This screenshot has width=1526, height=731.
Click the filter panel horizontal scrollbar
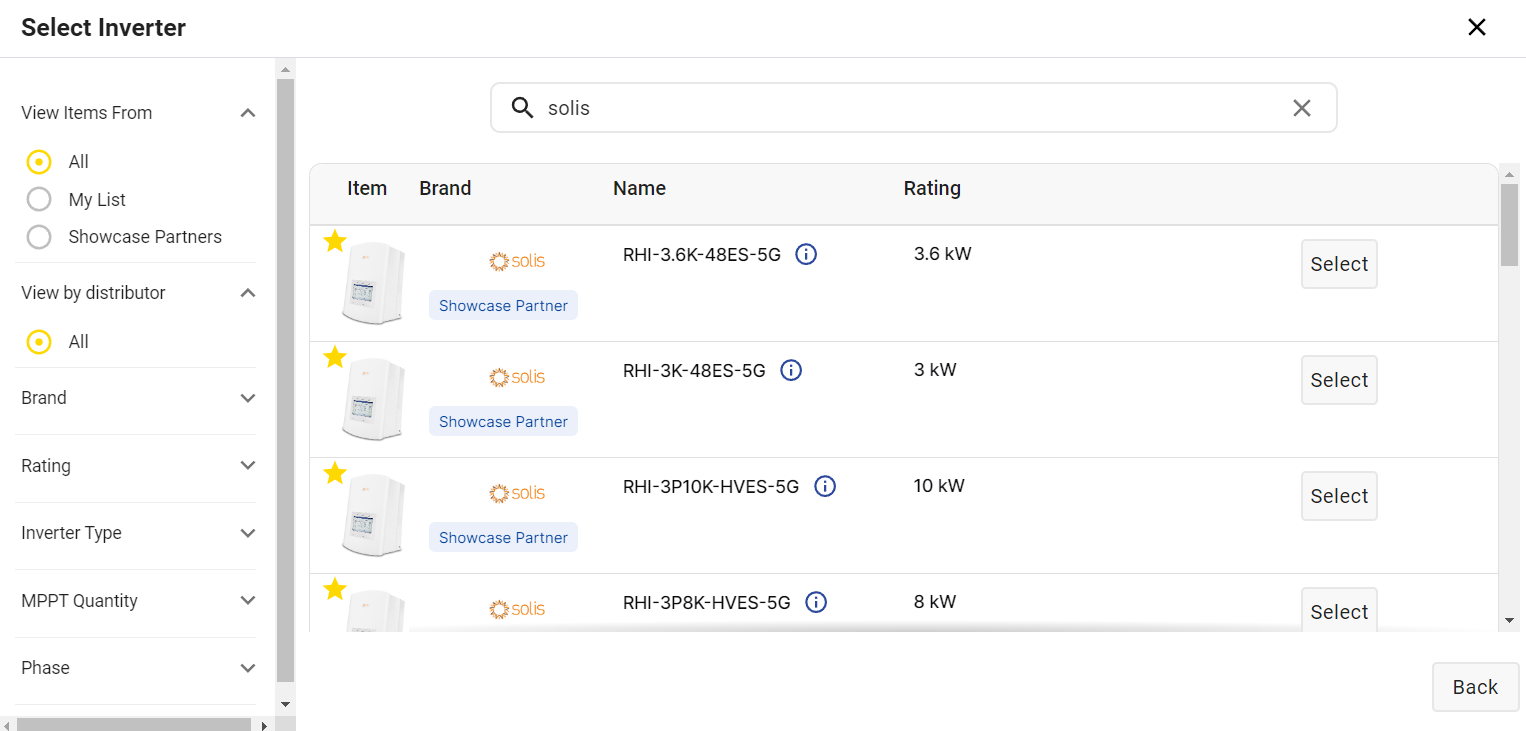134,724
